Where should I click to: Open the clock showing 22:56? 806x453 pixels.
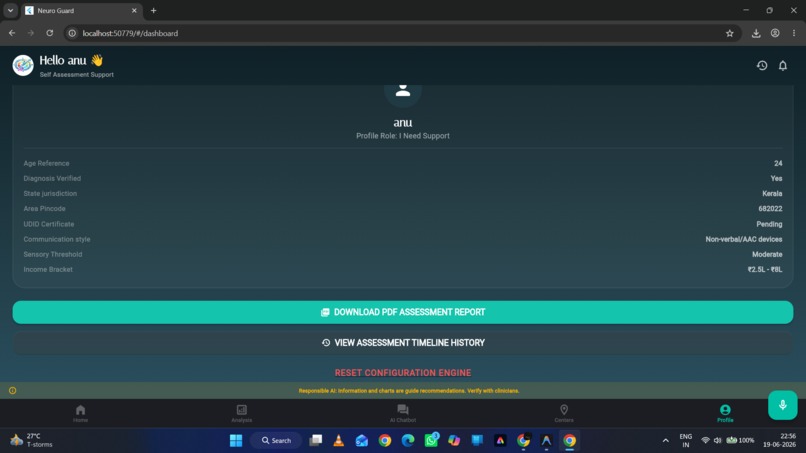click(x=779, y=440)
